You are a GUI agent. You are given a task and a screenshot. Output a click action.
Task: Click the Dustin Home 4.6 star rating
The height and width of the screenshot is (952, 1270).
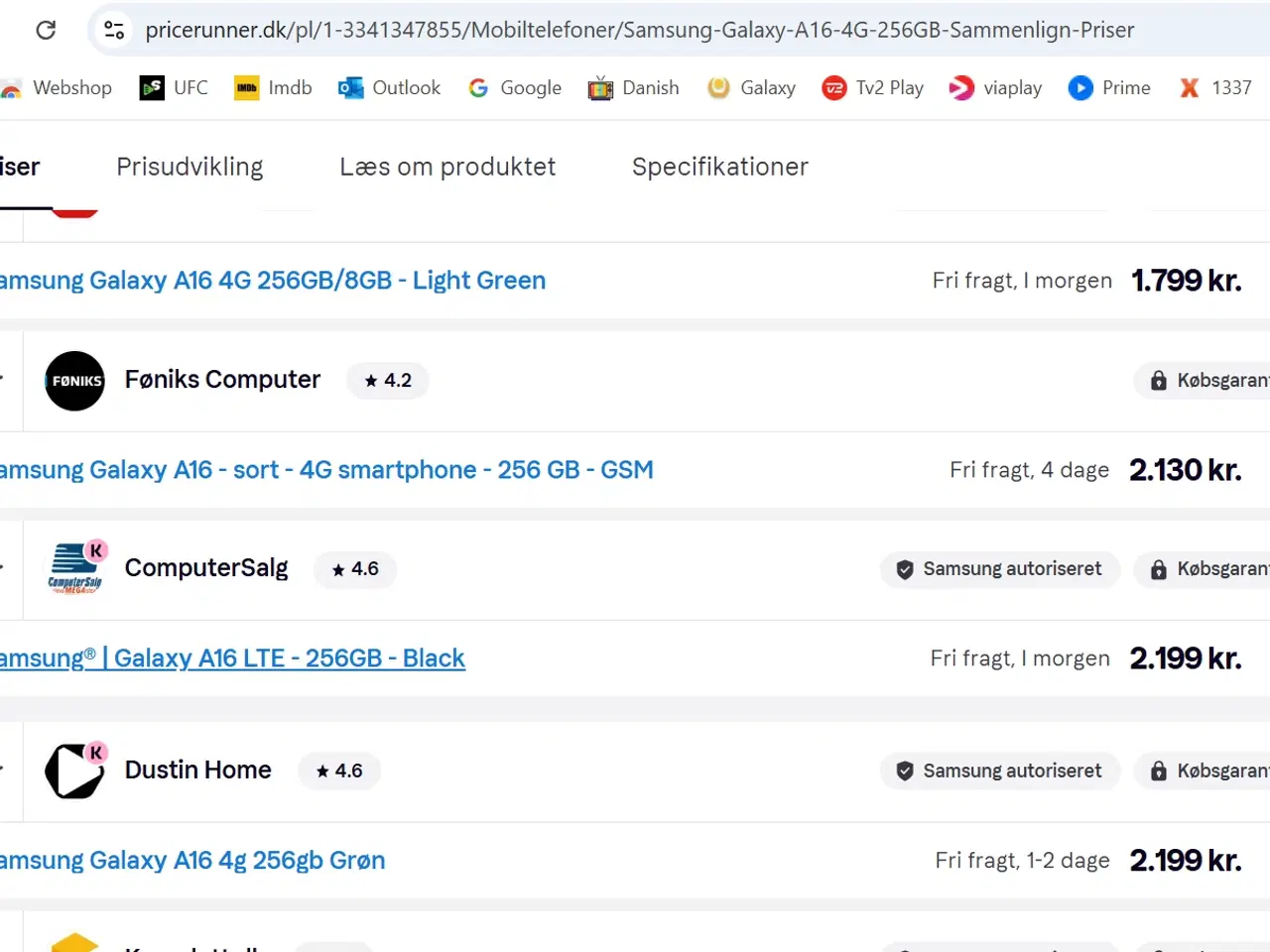pos(339,771)
